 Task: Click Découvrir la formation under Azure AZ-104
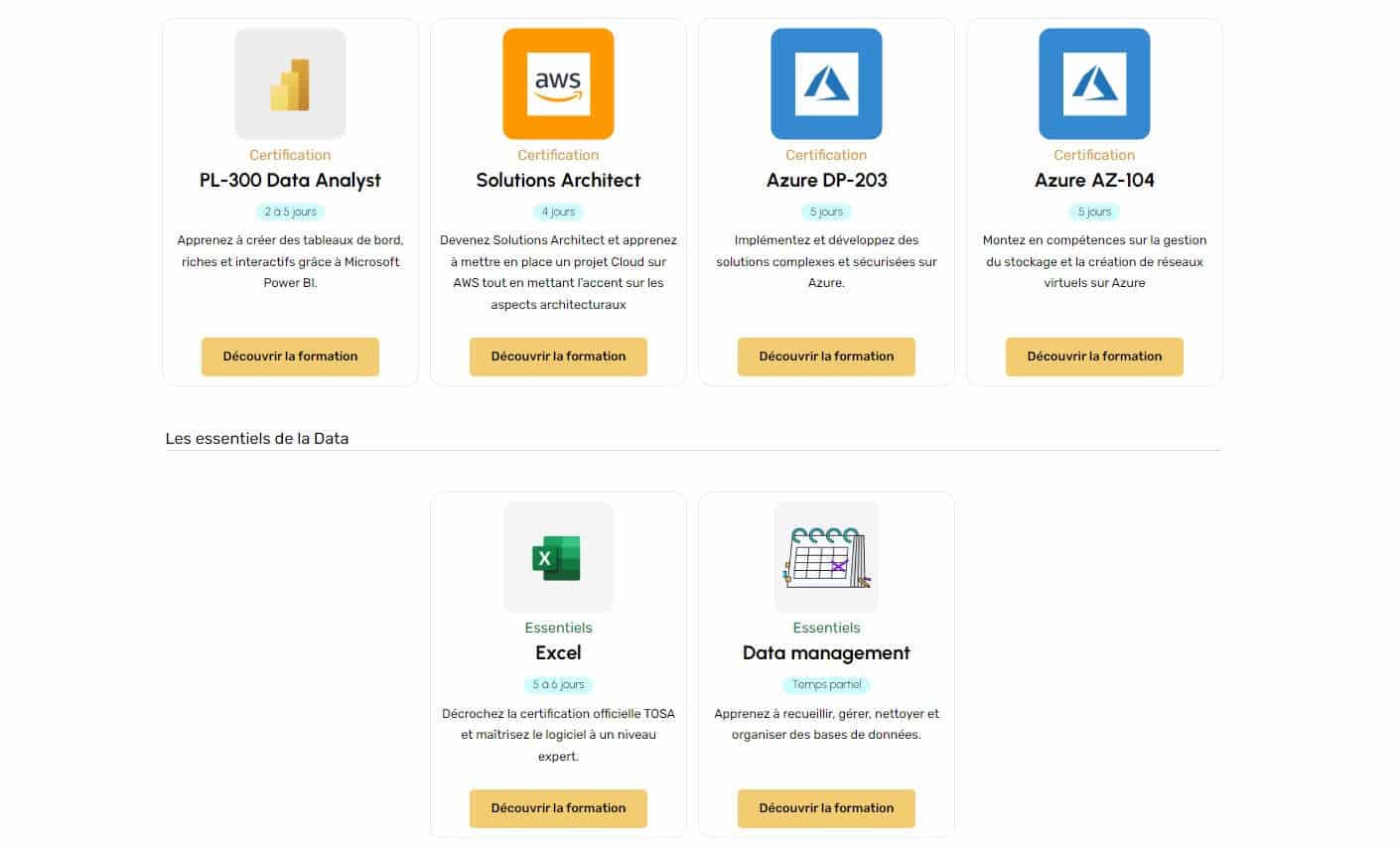[1094, 356]
